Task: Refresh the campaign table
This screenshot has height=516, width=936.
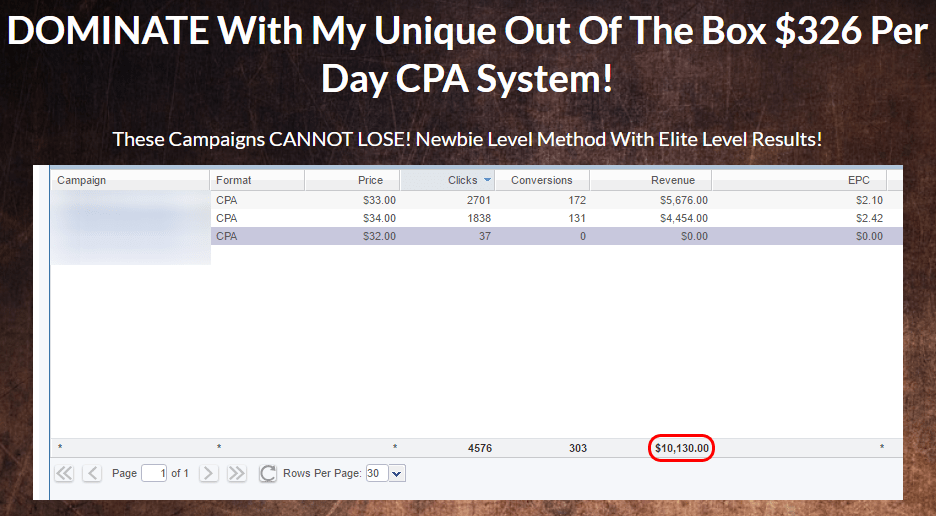Action: click(x=268, y=473)
